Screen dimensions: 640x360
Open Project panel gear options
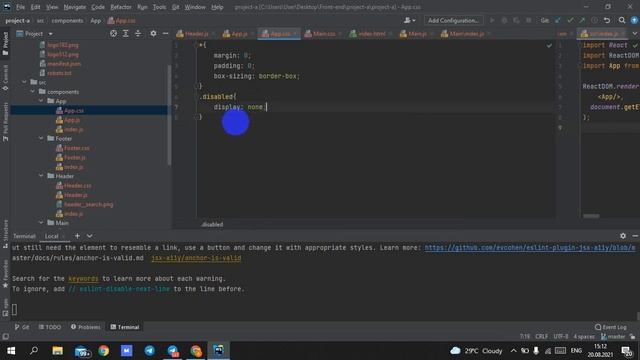click(153, 34)
